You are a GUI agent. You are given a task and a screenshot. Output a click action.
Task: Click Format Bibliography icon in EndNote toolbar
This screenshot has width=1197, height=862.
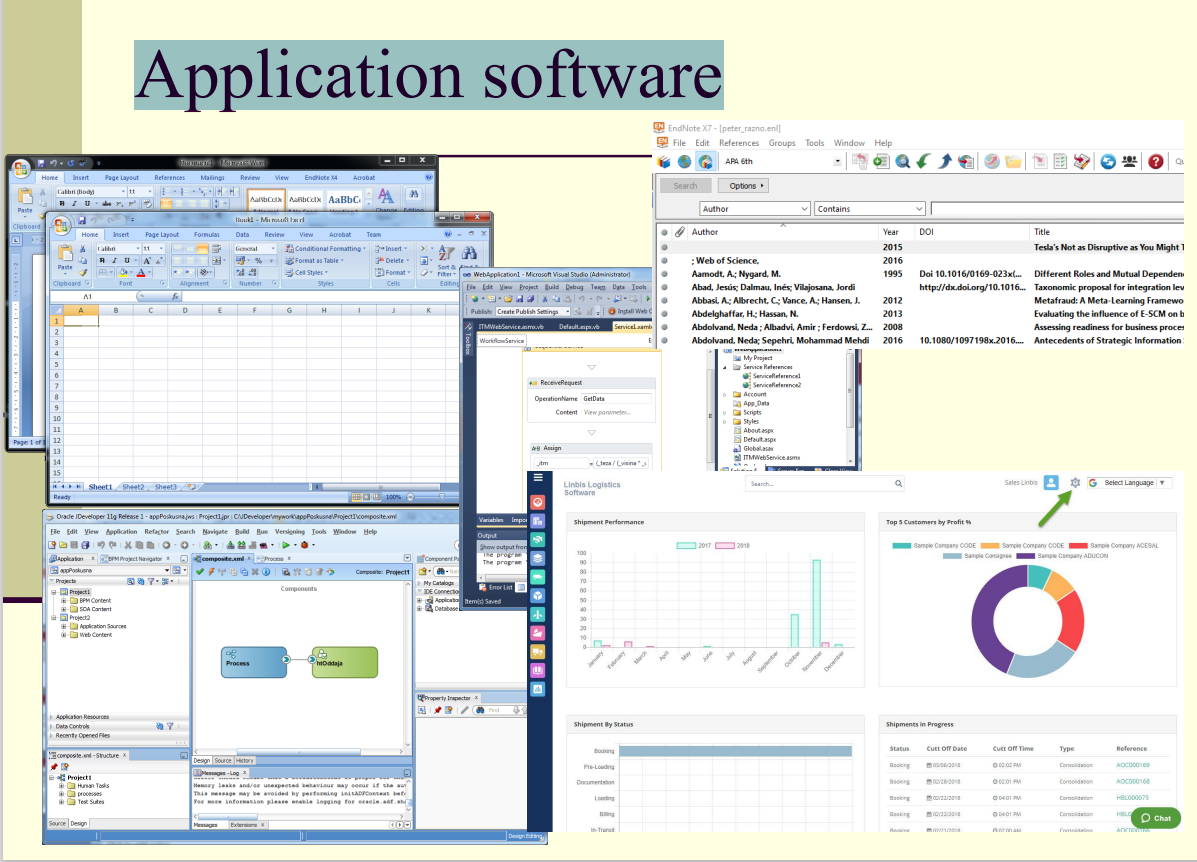[x=1060, y=161]
